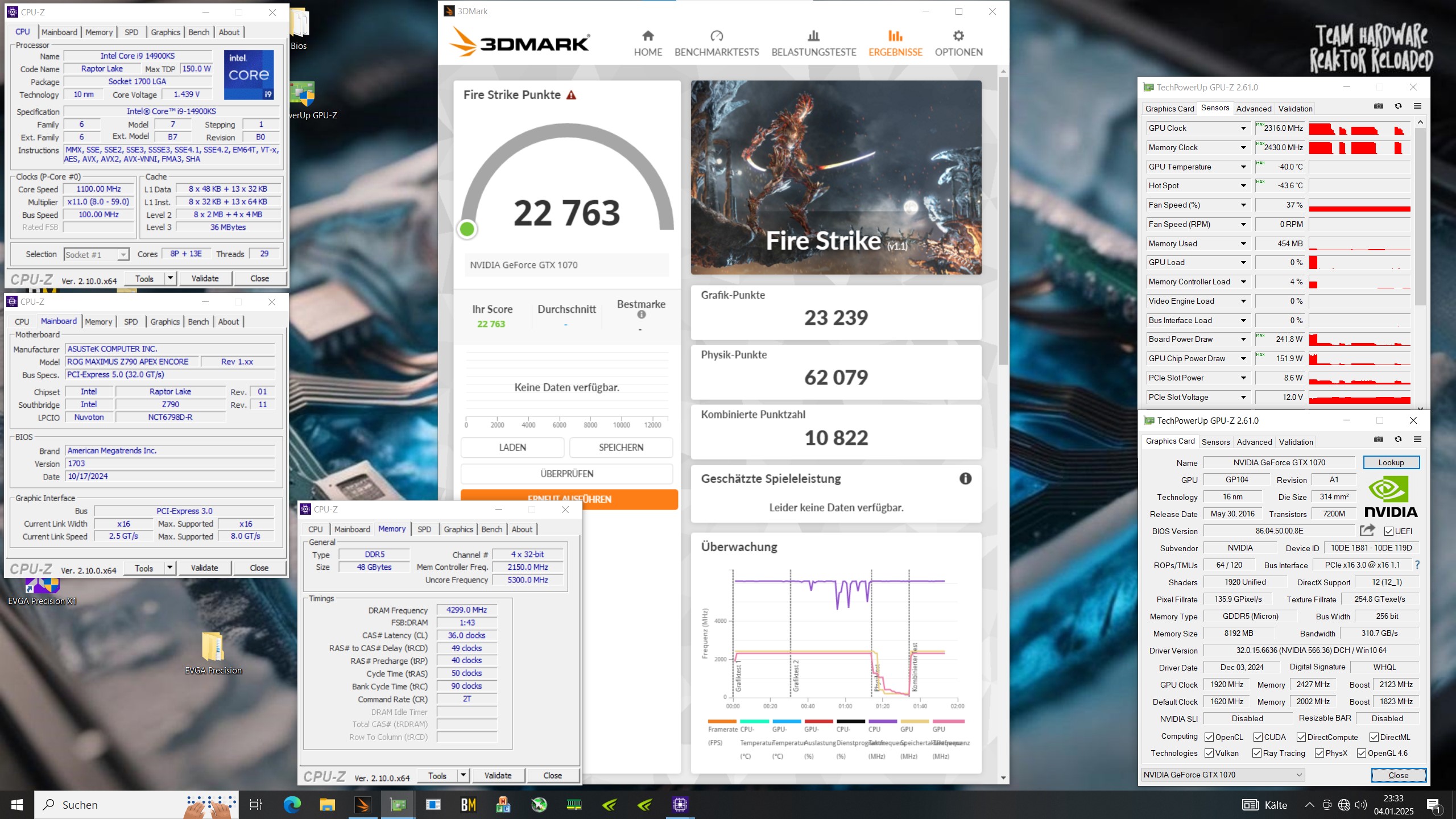Open SPD tab in CPU-Z Mainboard window
Viewport: 1456px width, 819px height.
coord(131,322)
